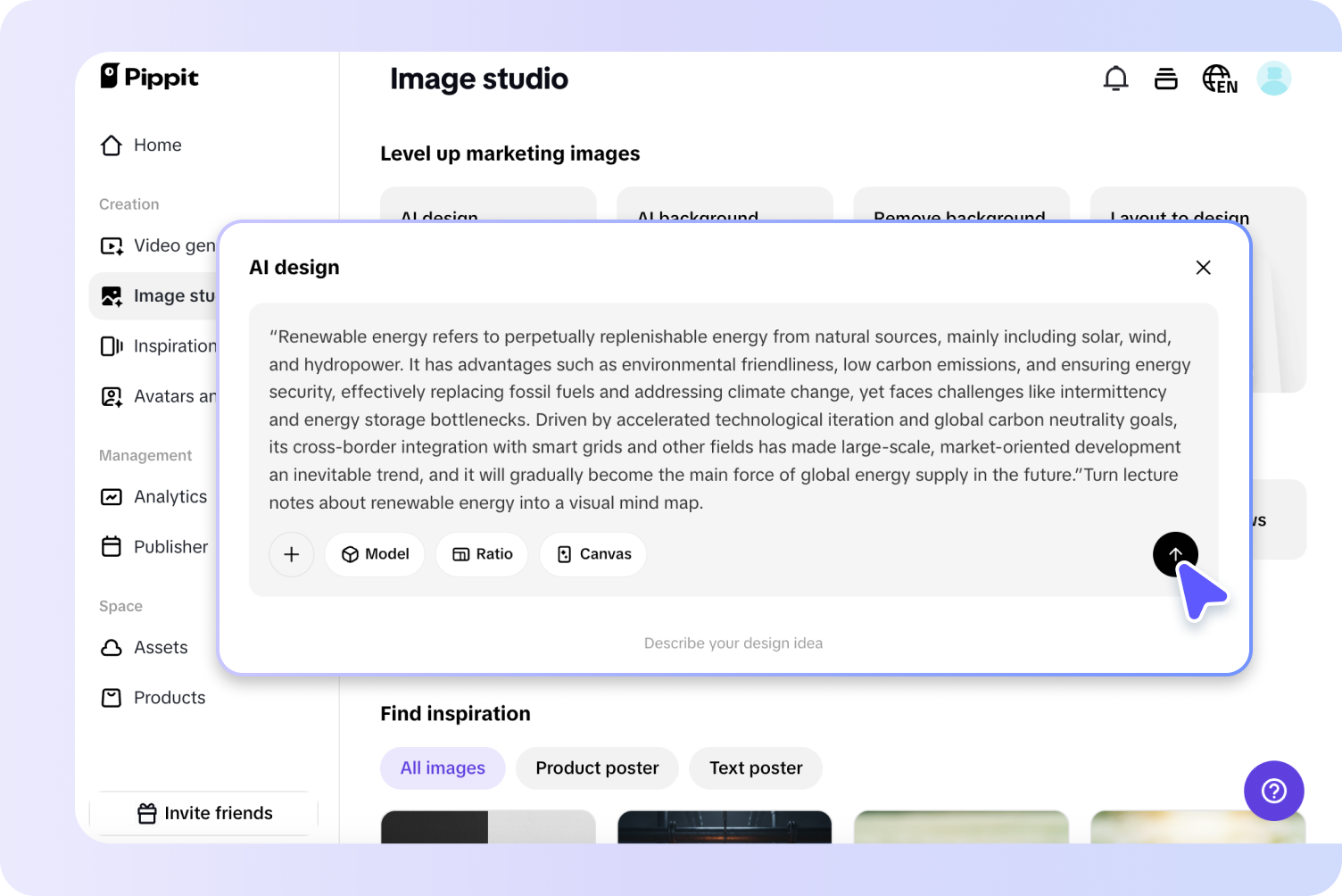Click the Invite friends button

(x=204, y=813)
